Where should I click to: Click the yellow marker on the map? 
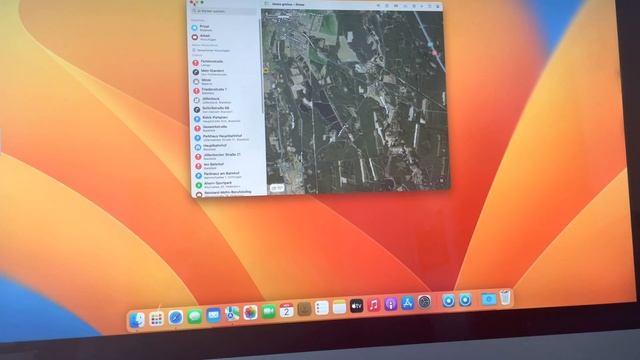pyautogui.click(x=266, y=70)
